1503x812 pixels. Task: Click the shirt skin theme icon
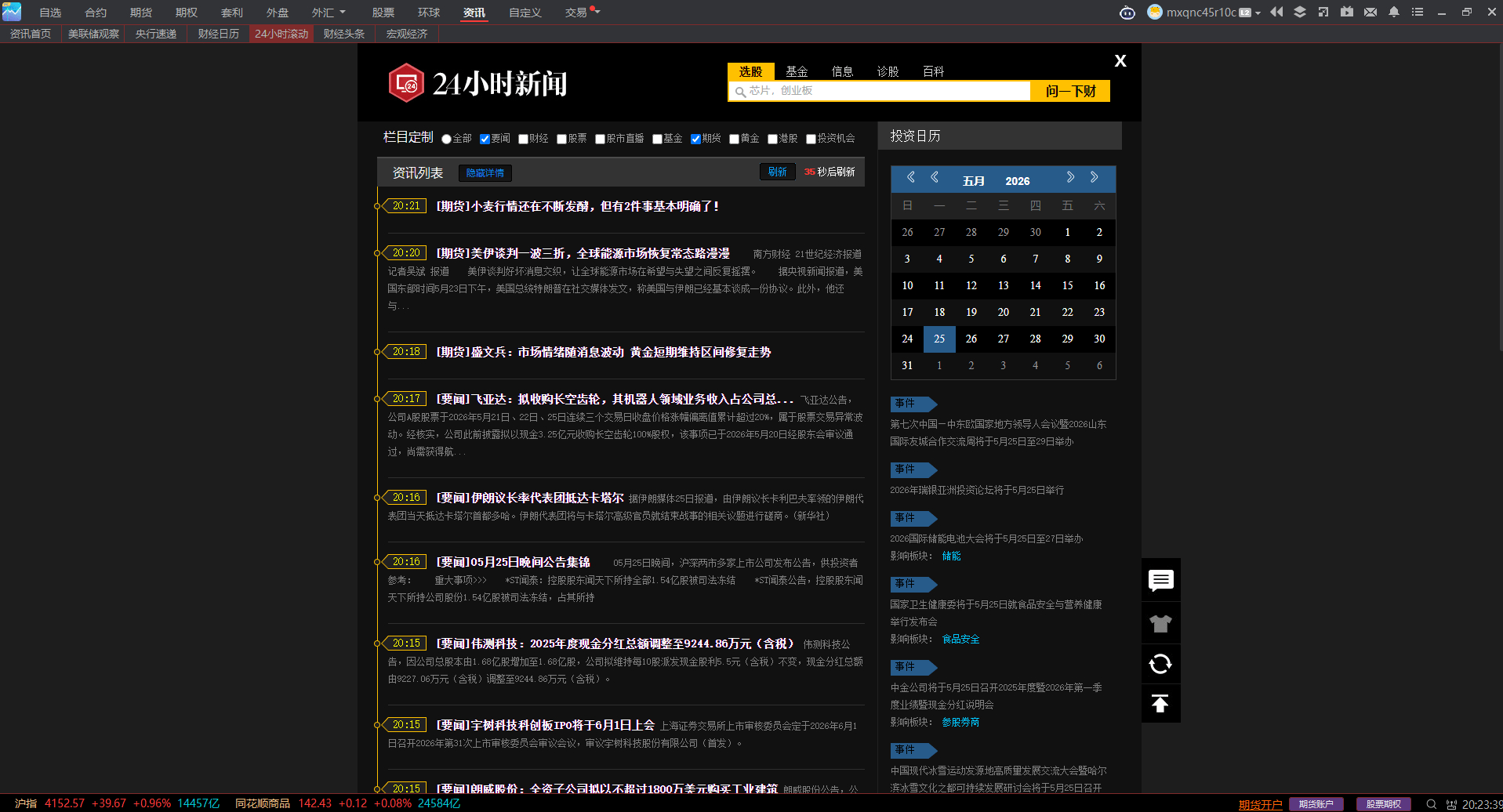[x=1160, y=623]
